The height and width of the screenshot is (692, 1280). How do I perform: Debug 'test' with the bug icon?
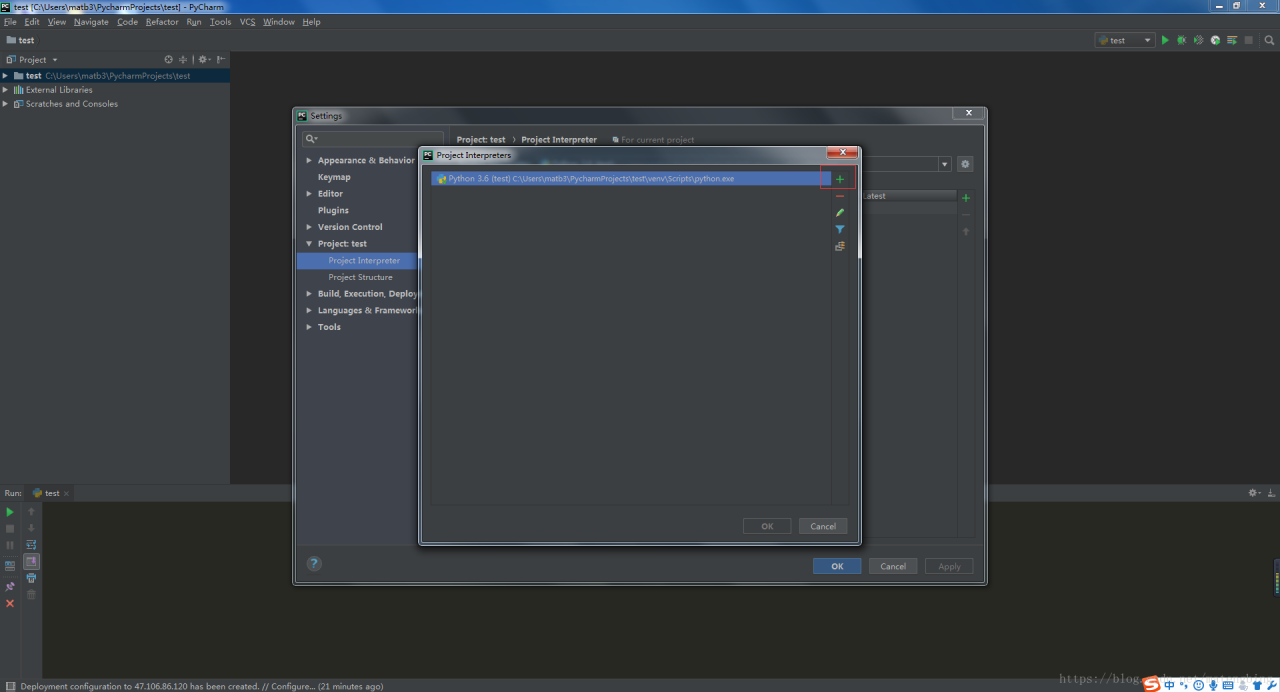point(1181,40)
